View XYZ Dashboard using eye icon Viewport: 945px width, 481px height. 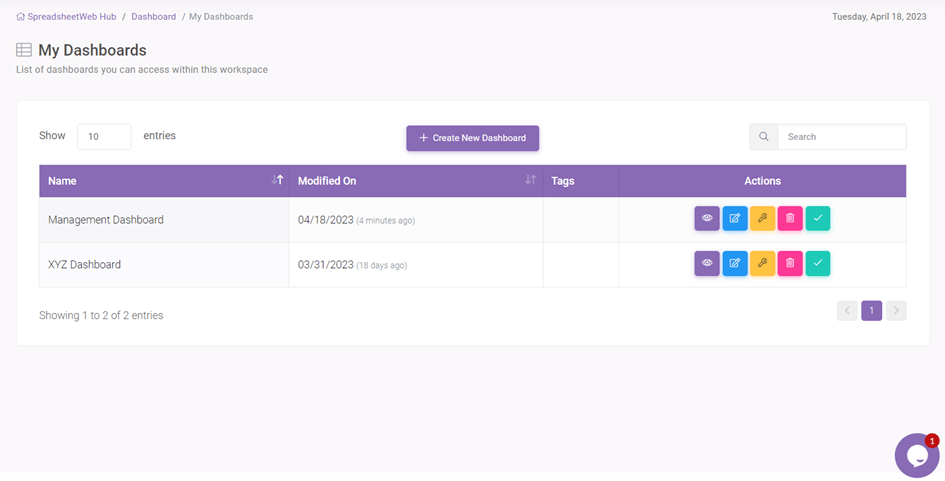pyautogui.click(x=707, y=263)
